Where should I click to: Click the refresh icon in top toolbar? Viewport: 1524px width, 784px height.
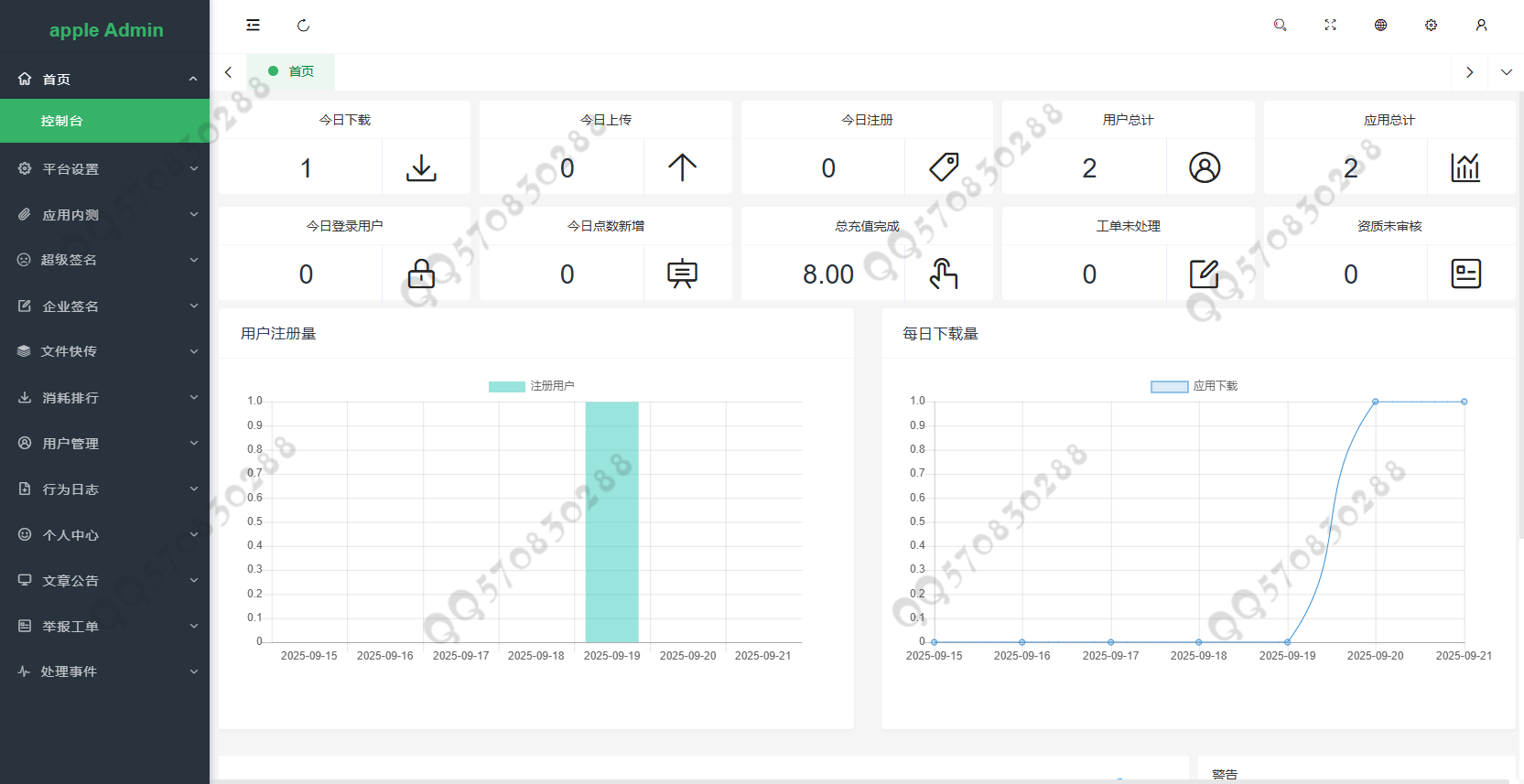coord(303,26)
